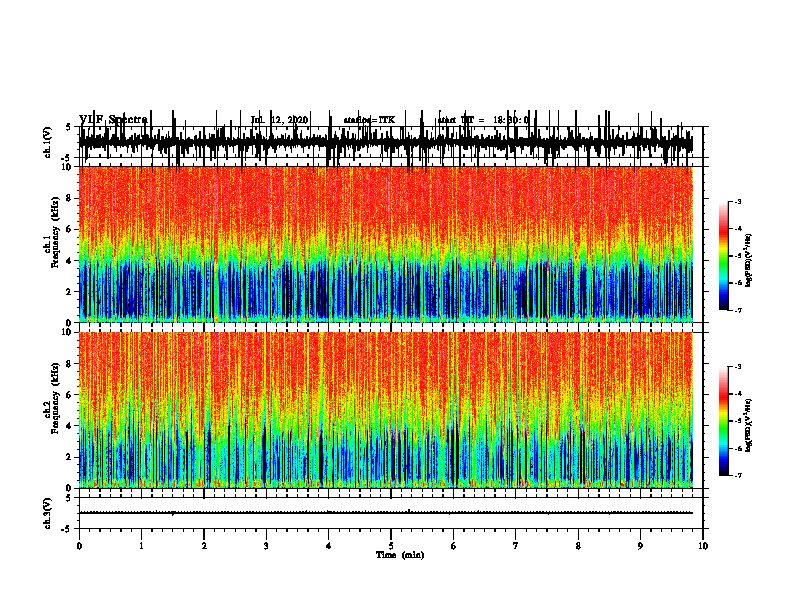This screenshot has height=612, width=792.
Task: Click the '8' kHz tick on ch.2 frequency axis
Action: (69, 364)
